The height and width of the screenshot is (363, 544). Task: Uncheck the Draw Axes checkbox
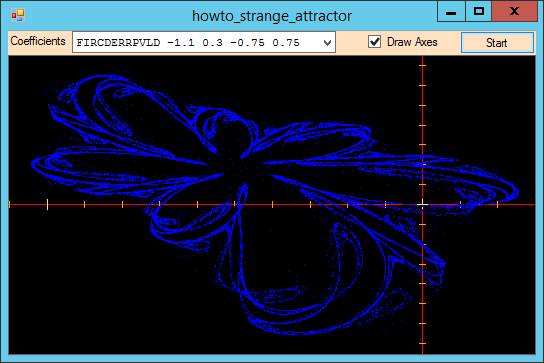[375, 42]
